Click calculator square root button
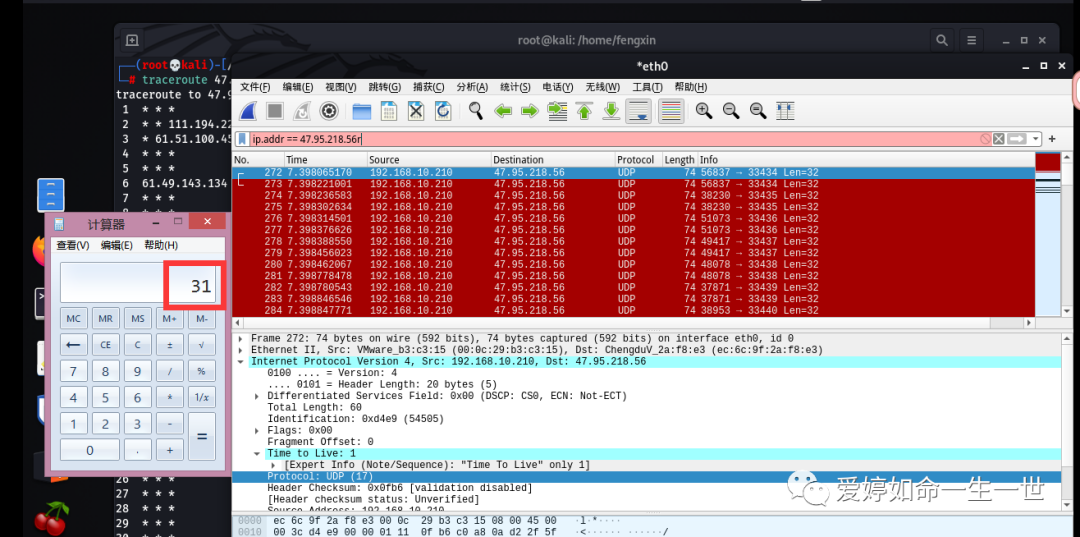Viewport: 1080px width, 537px height. (201, 345)
